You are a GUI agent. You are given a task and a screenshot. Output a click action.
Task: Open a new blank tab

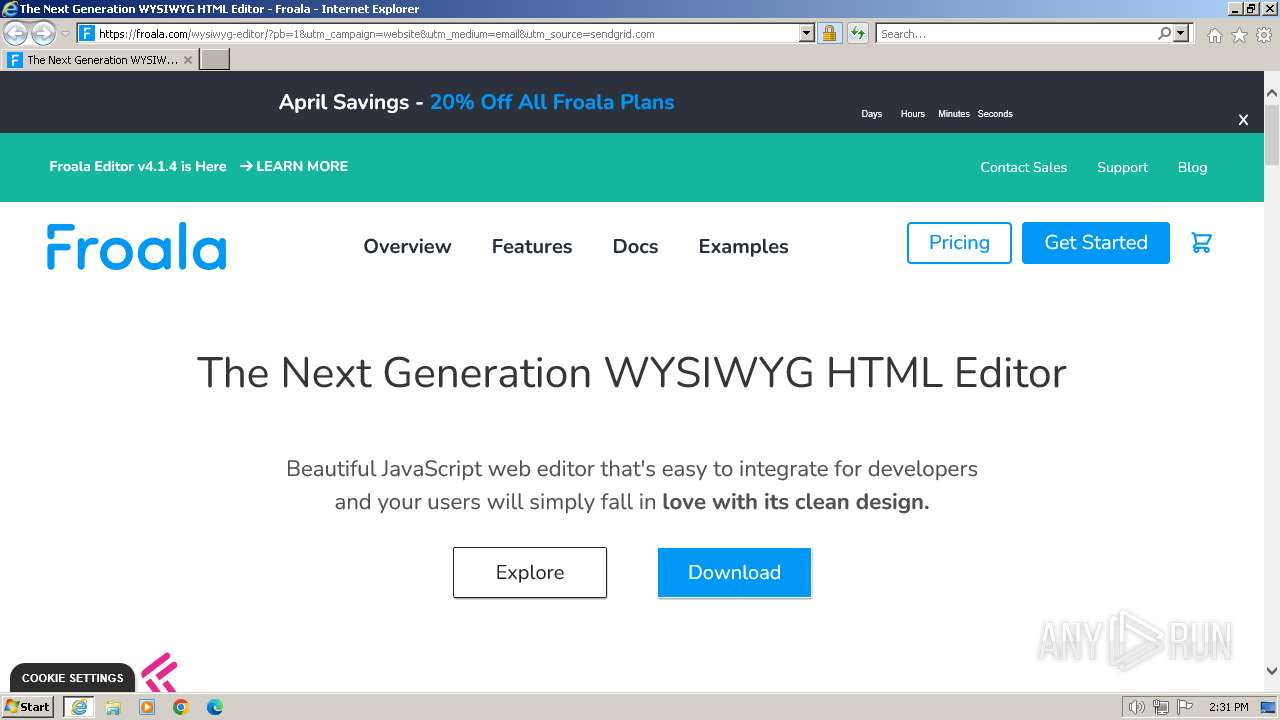pyautogui.click(x=215, y=60)
